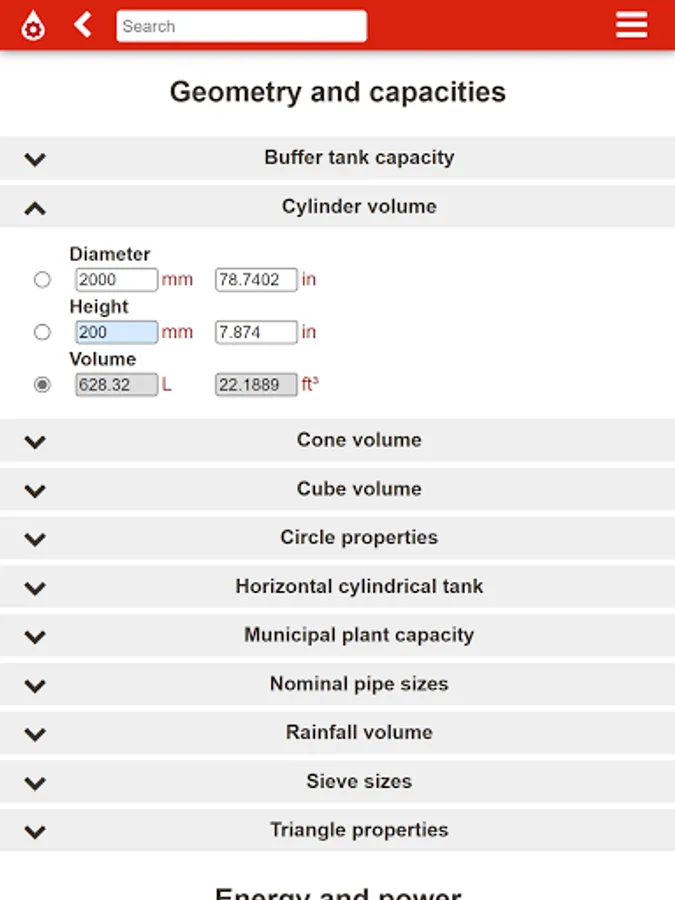Screen dimensions: 675x900
Task: Open the Nominal pipe sizes item
Action: pos(359,685)
